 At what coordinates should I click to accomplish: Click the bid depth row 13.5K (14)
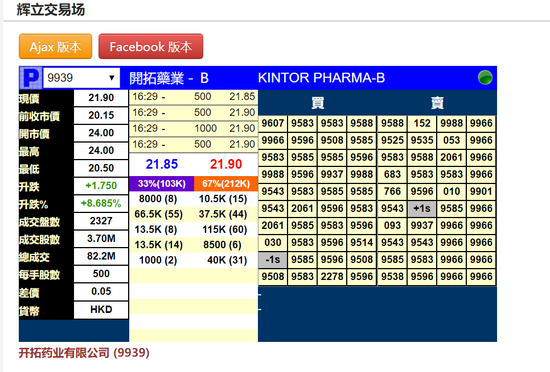coord(158,245)
